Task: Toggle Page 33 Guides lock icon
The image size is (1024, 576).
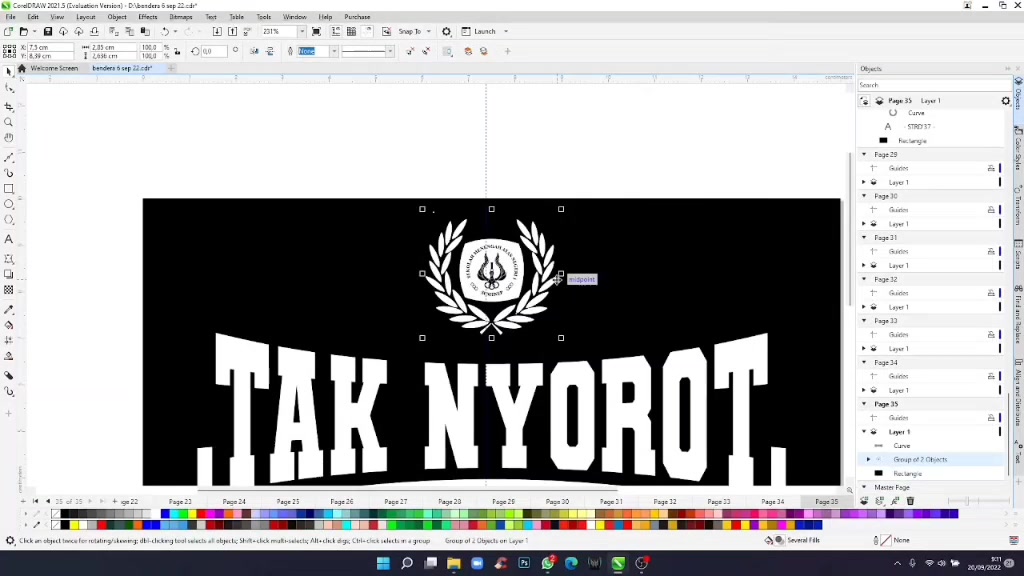Action: pyautogui.click(x=991, y=334)
